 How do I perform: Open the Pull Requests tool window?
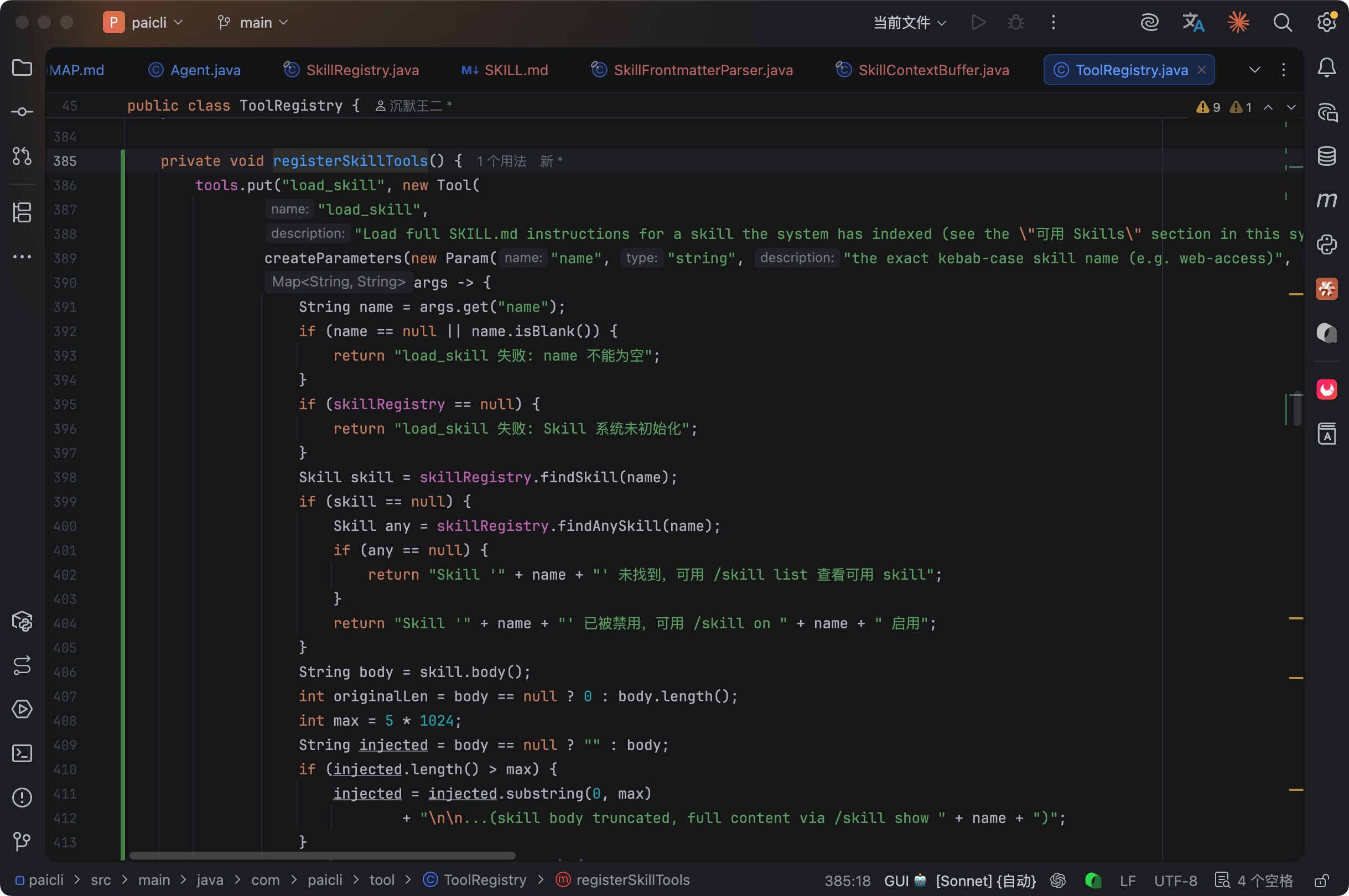(x=22, y=156)
